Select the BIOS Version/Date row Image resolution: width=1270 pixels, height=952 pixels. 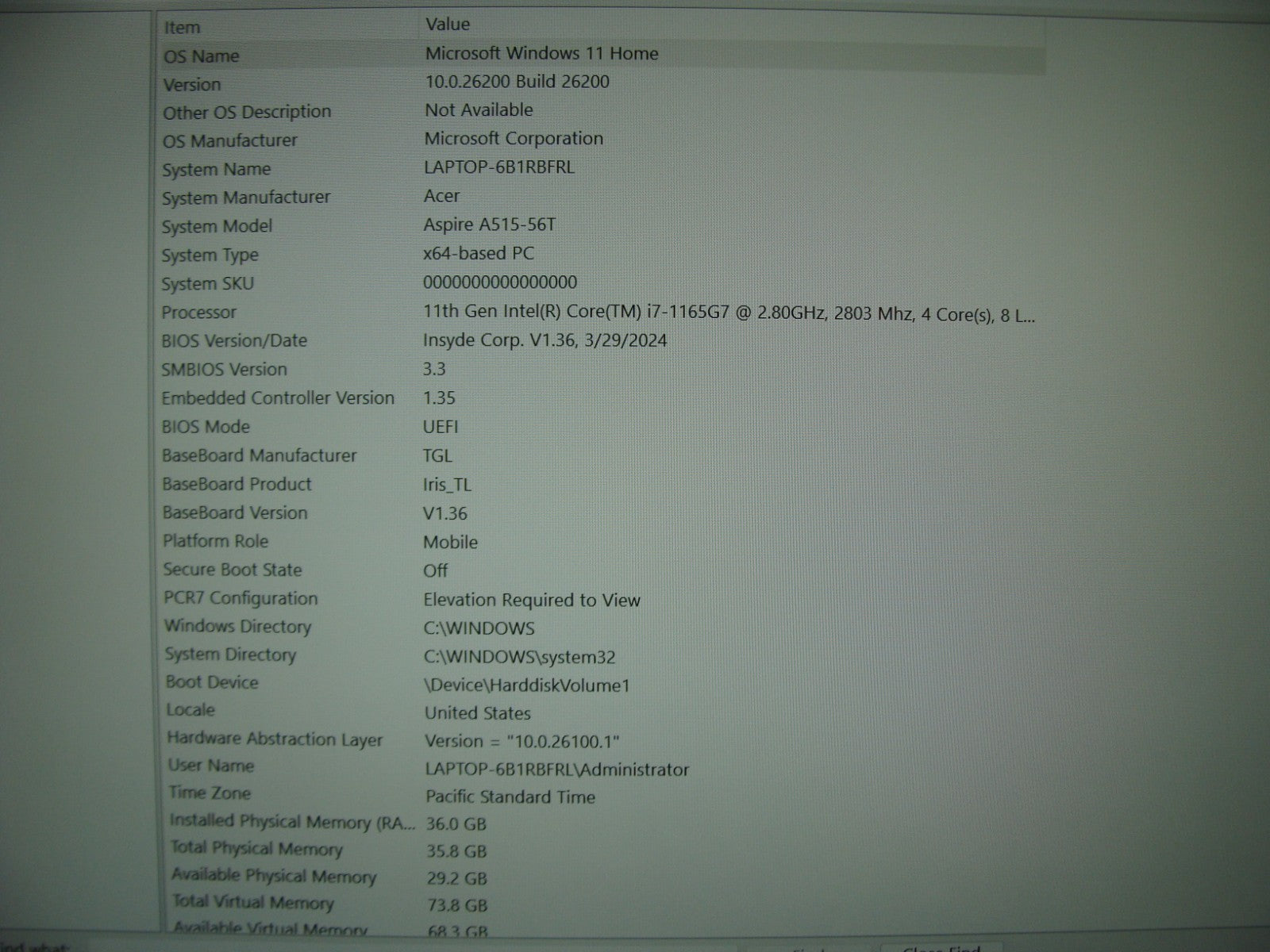pyautogui.click(x=234, y=341)
